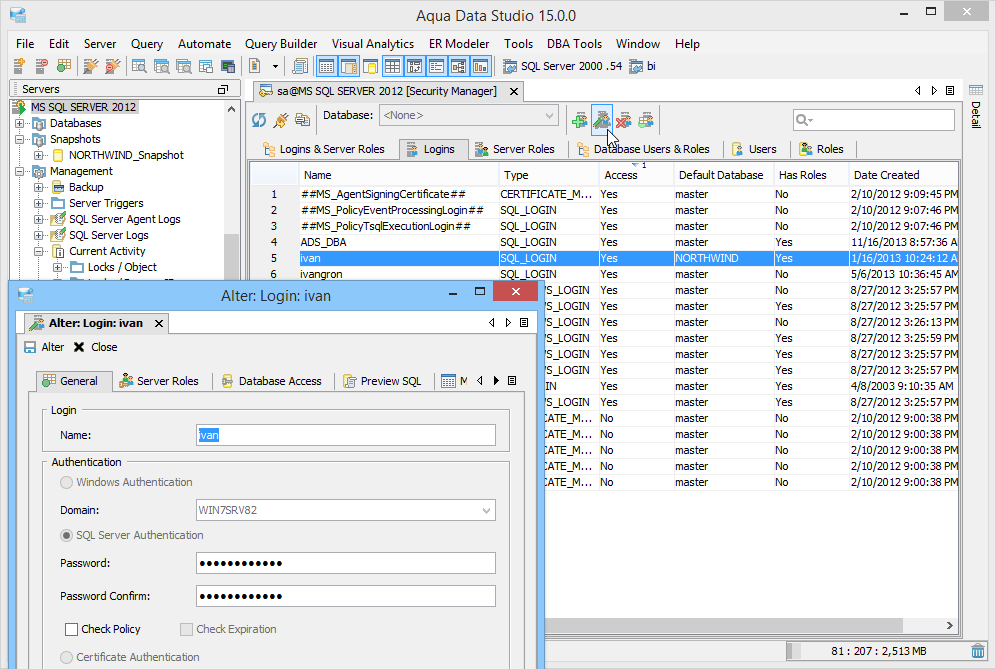The image size is (996, 669).
Task: Click the right arrow to show more dialog tabs
Action: click(x=496, y=381)
